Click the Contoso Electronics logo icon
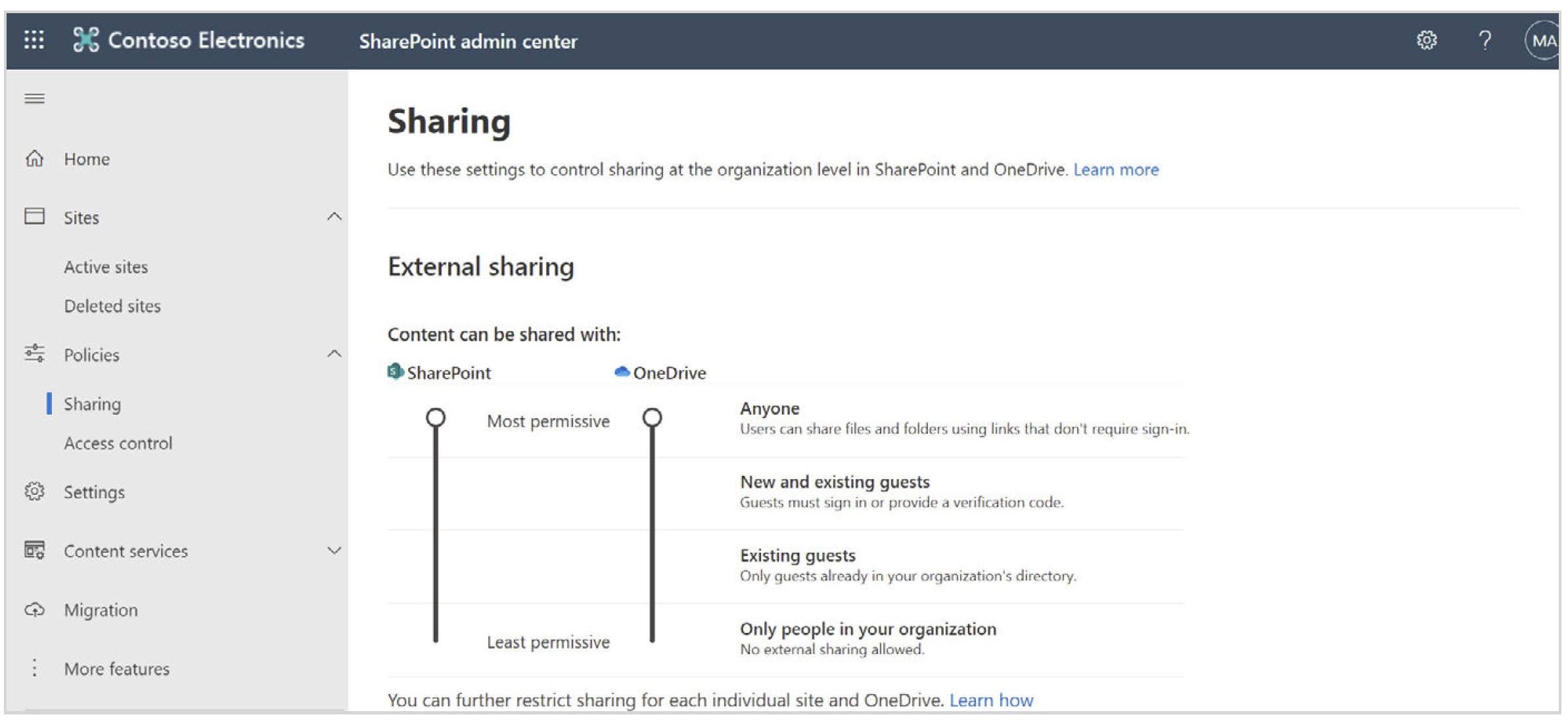The image size is (1568, 723). click(x=85, y=40)
